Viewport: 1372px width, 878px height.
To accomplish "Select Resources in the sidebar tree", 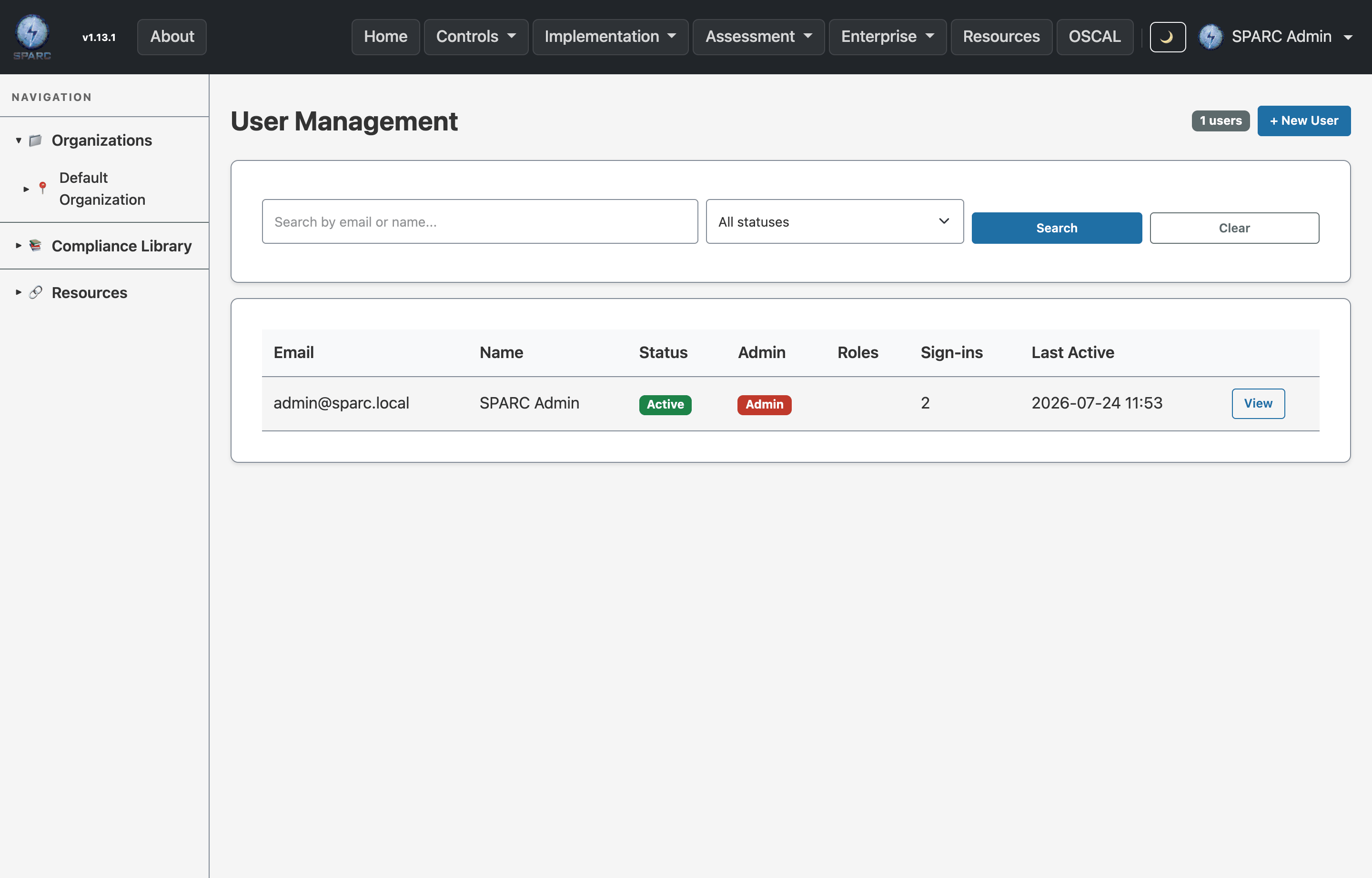I will click(x=90, y=292).
